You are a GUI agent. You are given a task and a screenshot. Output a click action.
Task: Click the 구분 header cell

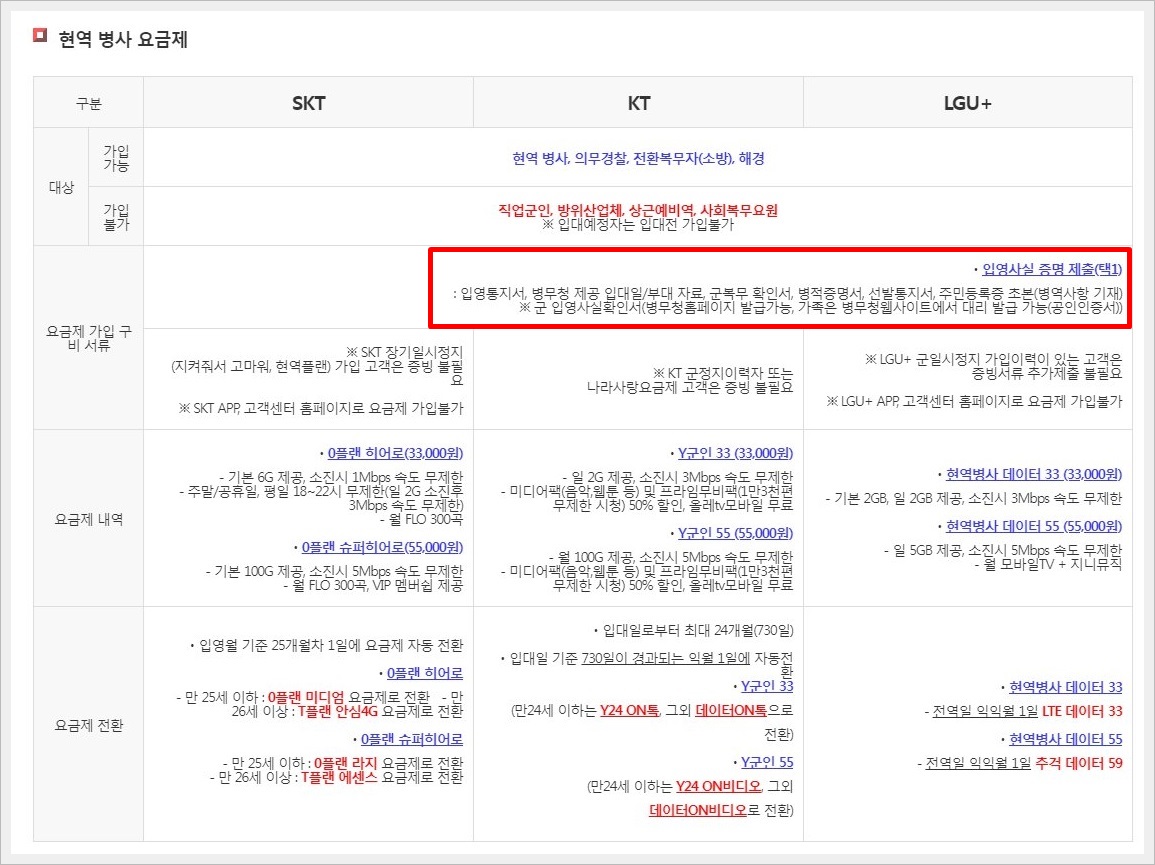[88, 104]
